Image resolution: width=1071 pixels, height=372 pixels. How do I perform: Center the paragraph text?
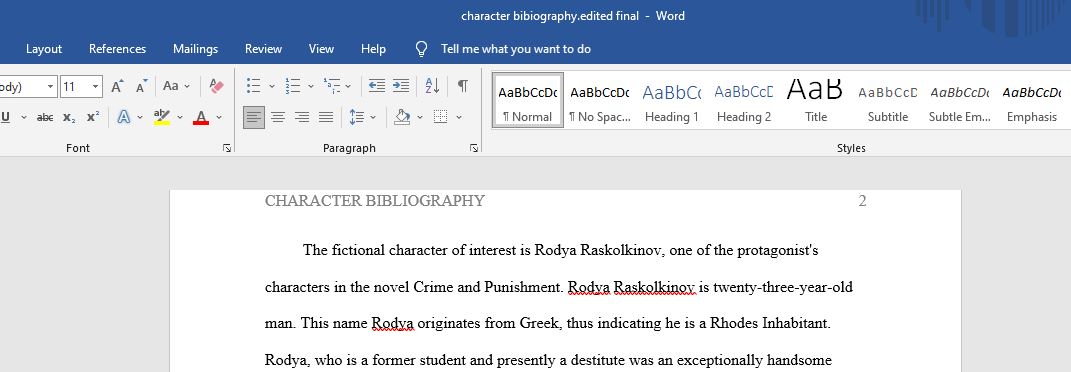(x=278, y=117)
